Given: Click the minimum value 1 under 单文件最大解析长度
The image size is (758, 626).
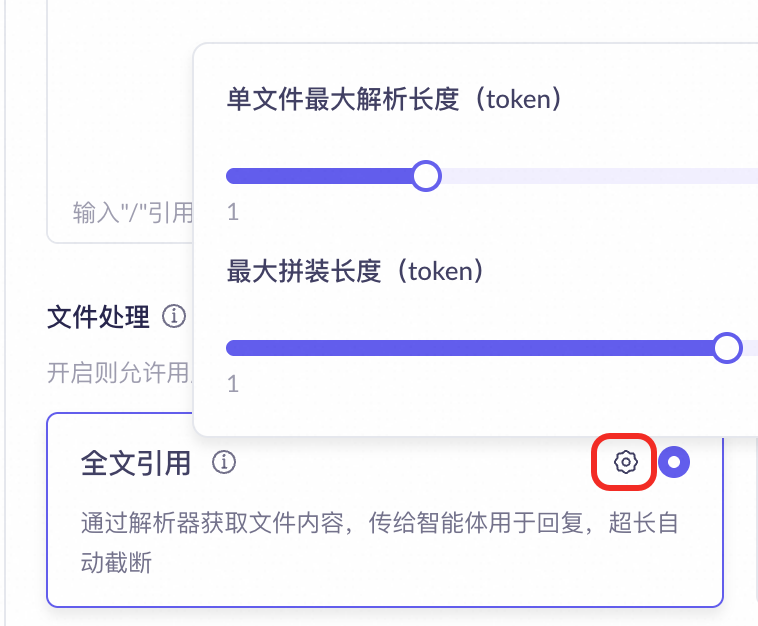Looking at the screenshot, I should coord(233,212).
